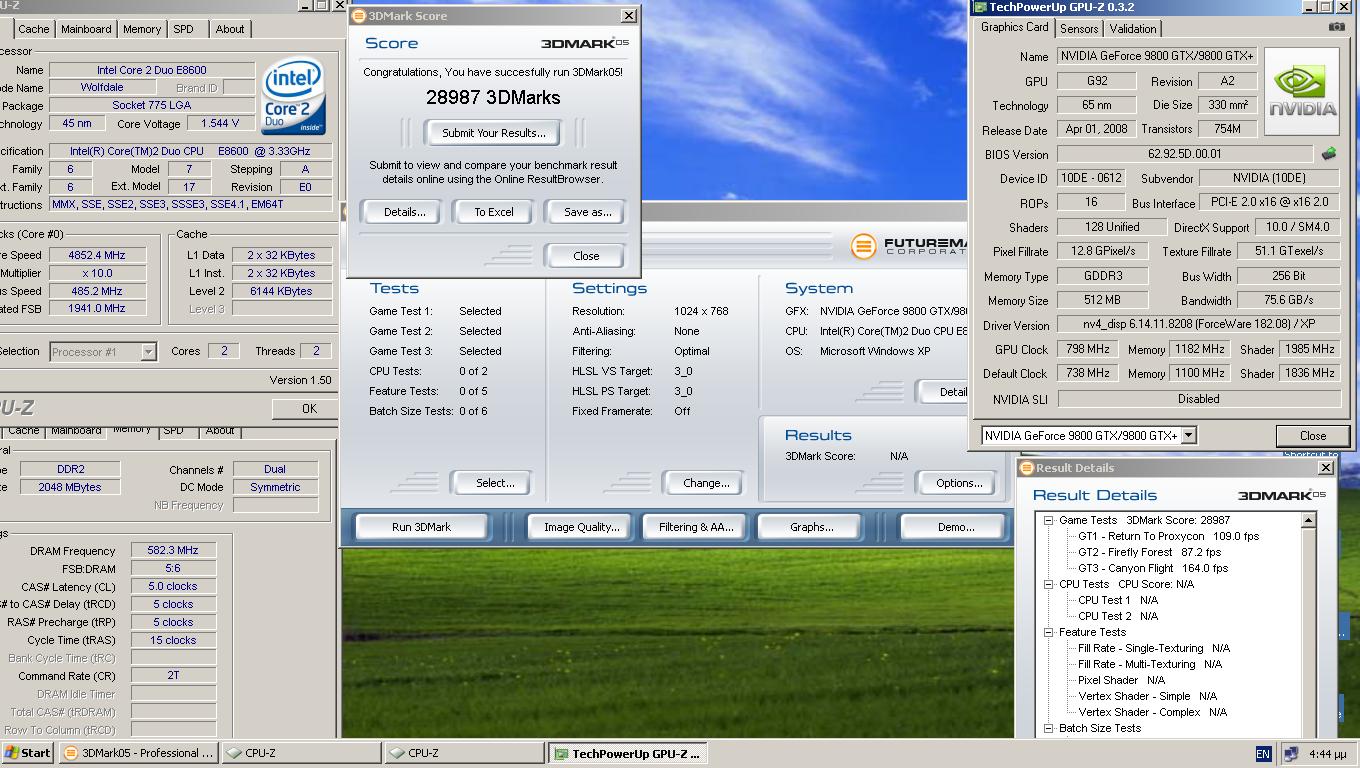This screenshot has height=768, width=1360.
Task: Click the Result Details window title icon
Action: 1027,468
